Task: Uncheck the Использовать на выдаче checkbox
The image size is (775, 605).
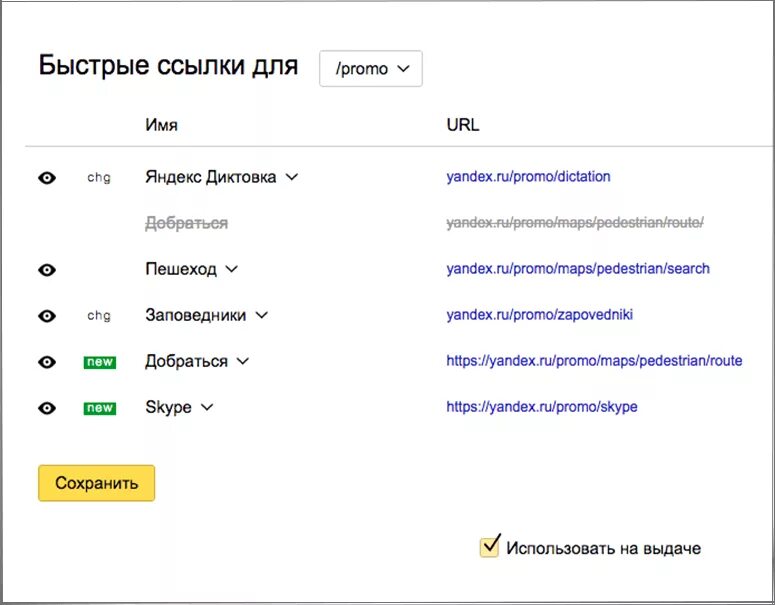Action: point(490,546)
